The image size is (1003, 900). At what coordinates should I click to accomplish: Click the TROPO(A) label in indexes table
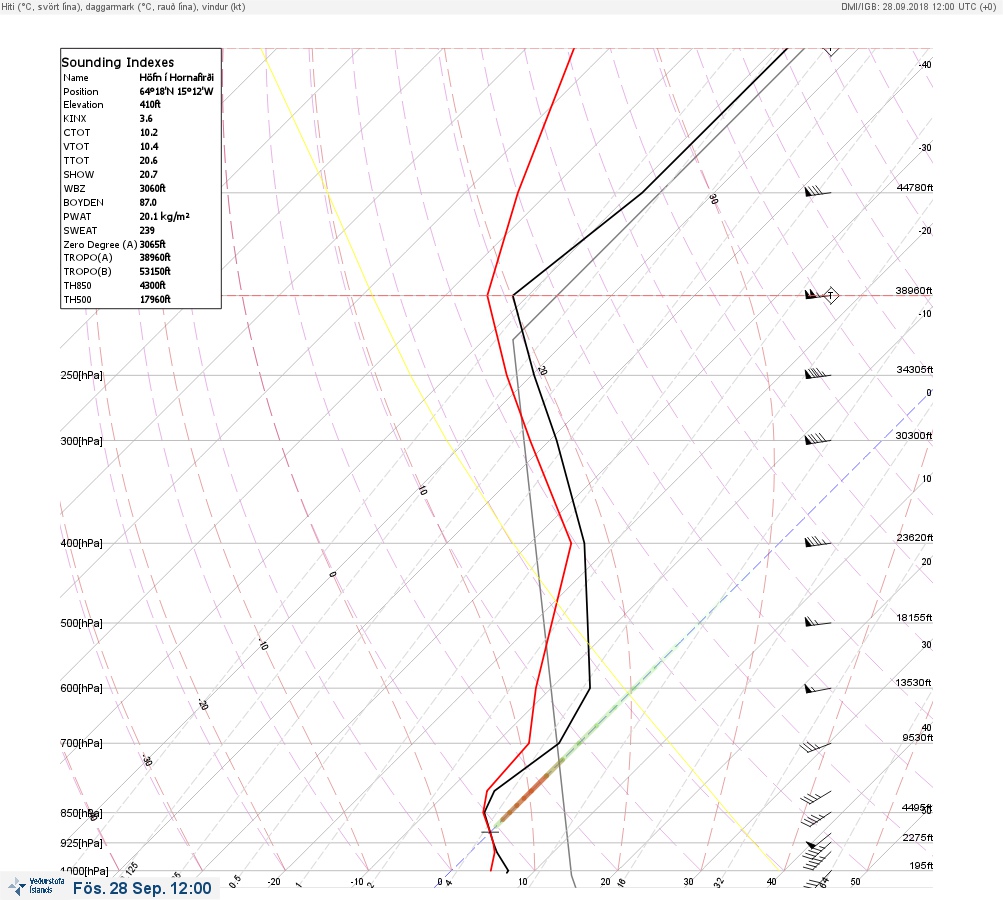88,257
